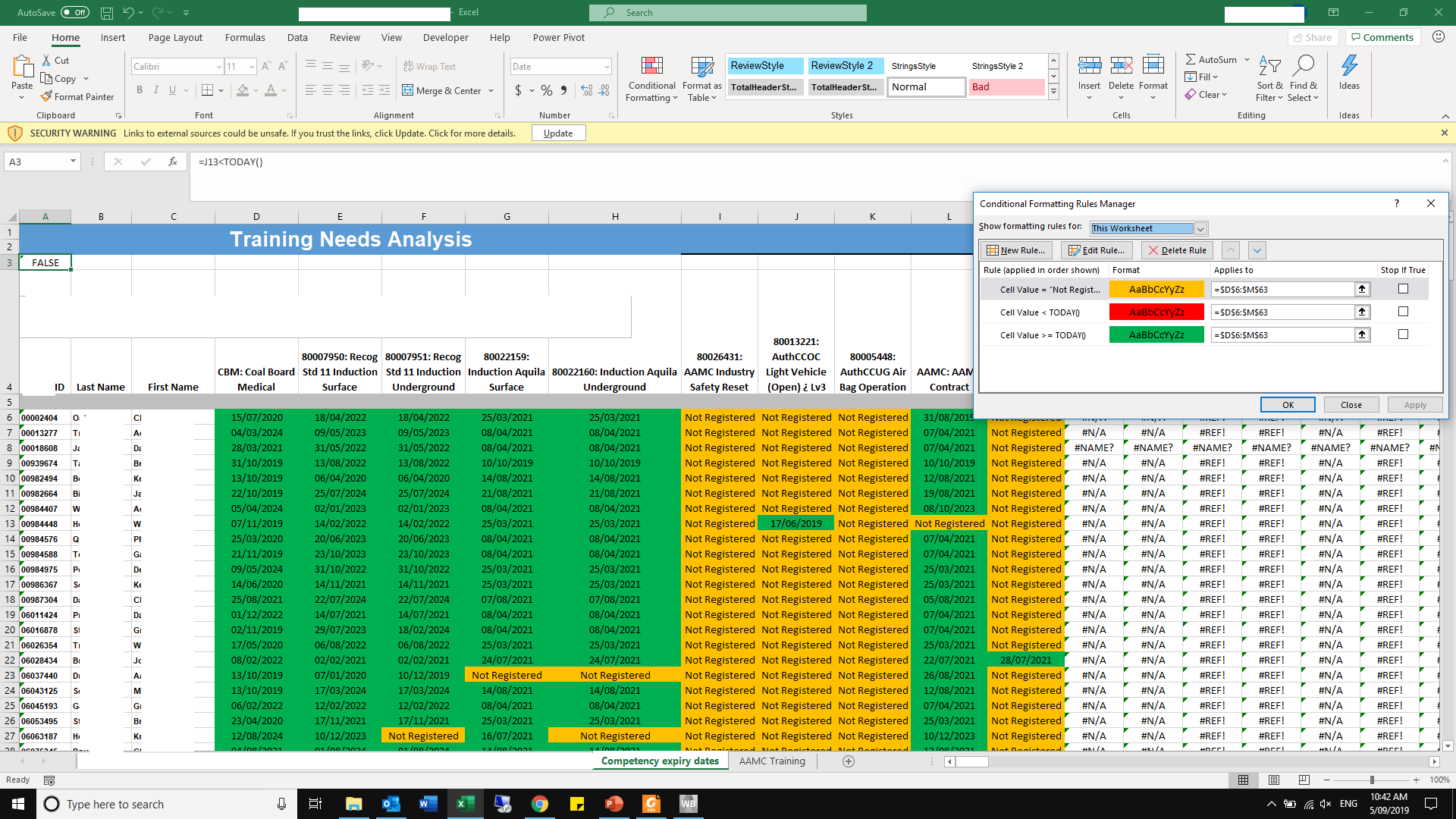Screen dimensions: 1456x819
Task: Open the Page Layout ribbon tab
Action: coord(175,37)
